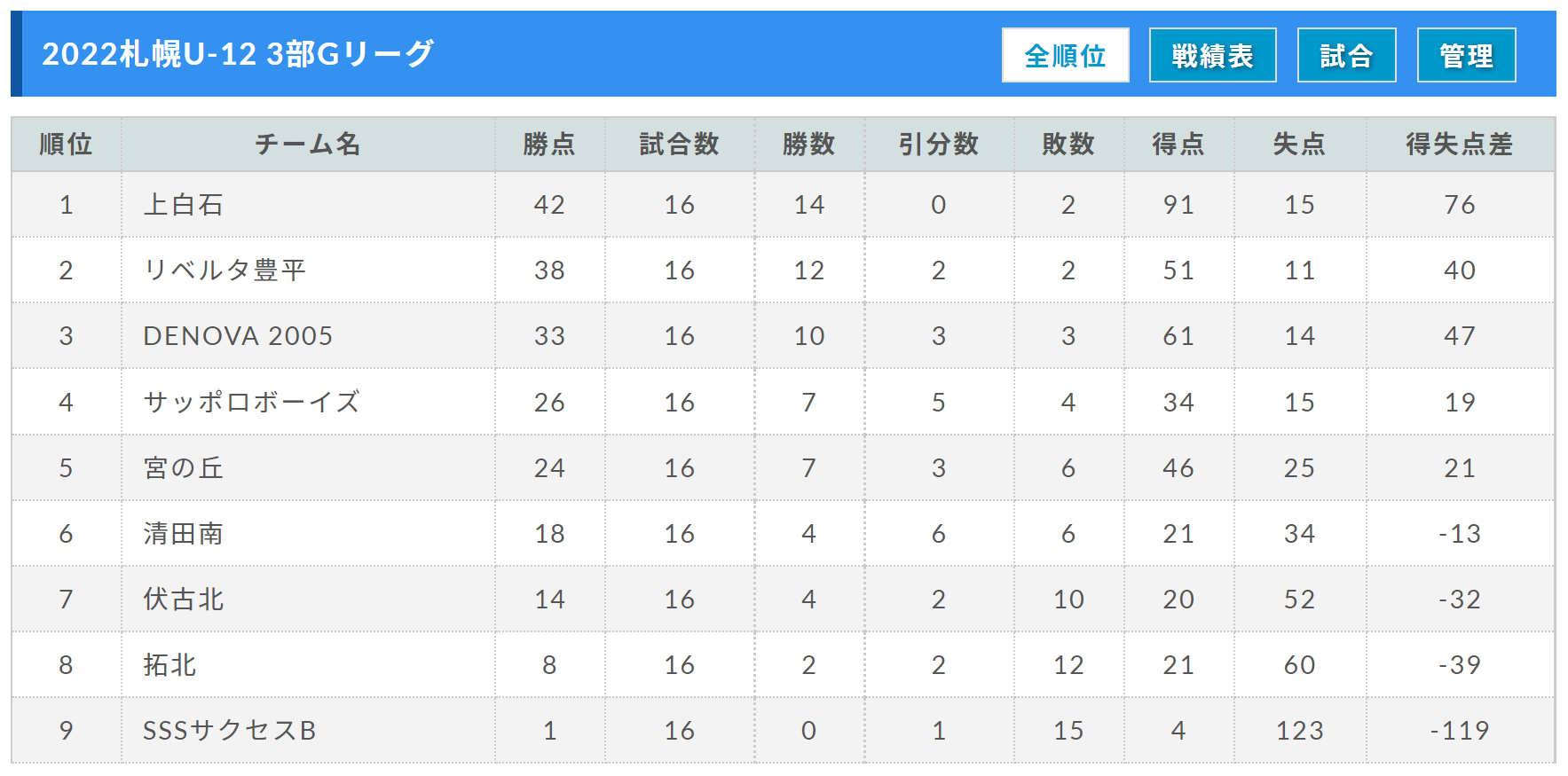Click the リベルタ豊平 team name

click(x=225, y=270)
